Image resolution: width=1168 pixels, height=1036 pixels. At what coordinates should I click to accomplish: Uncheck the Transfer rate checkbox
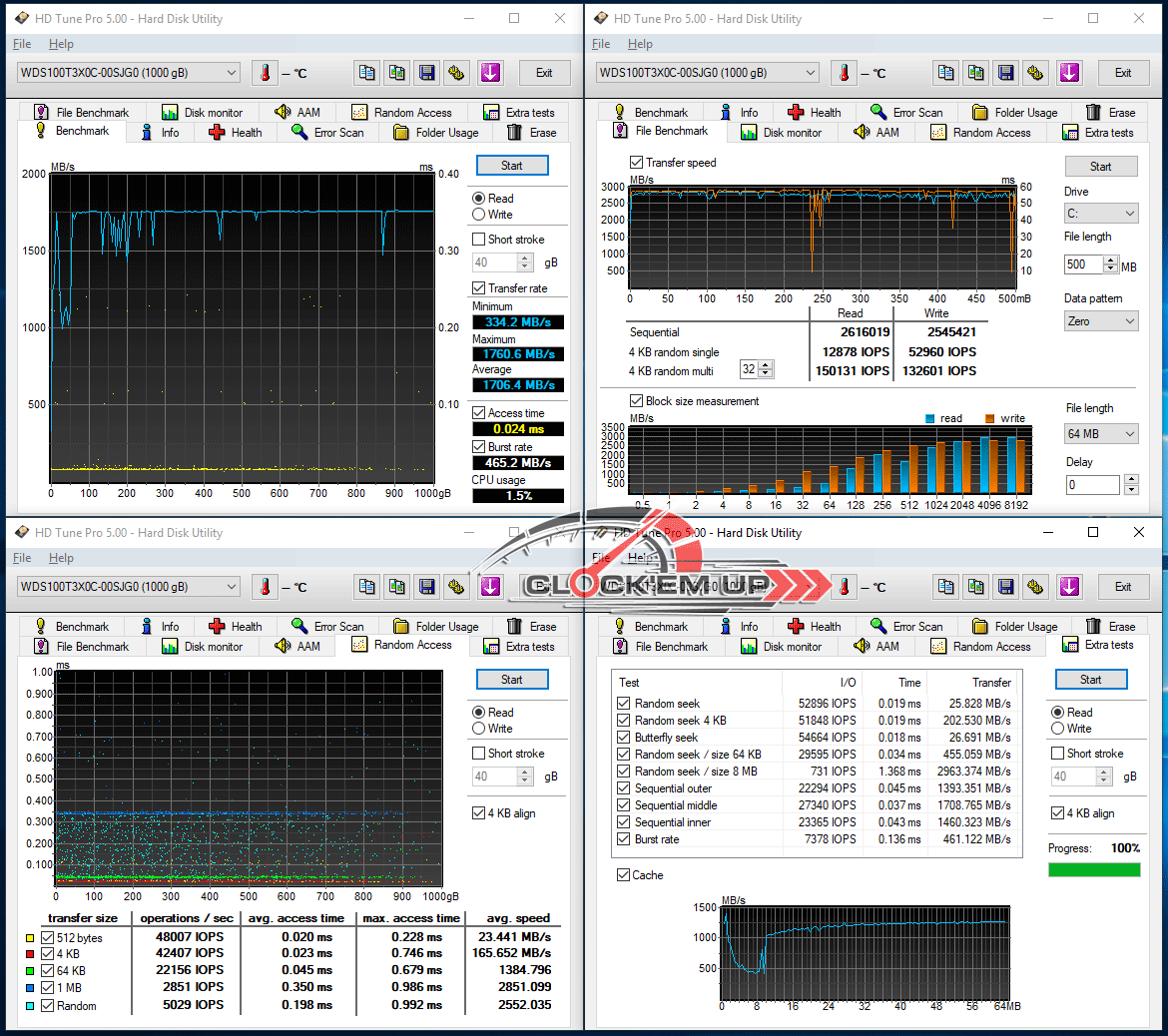[x=479, y=288]
